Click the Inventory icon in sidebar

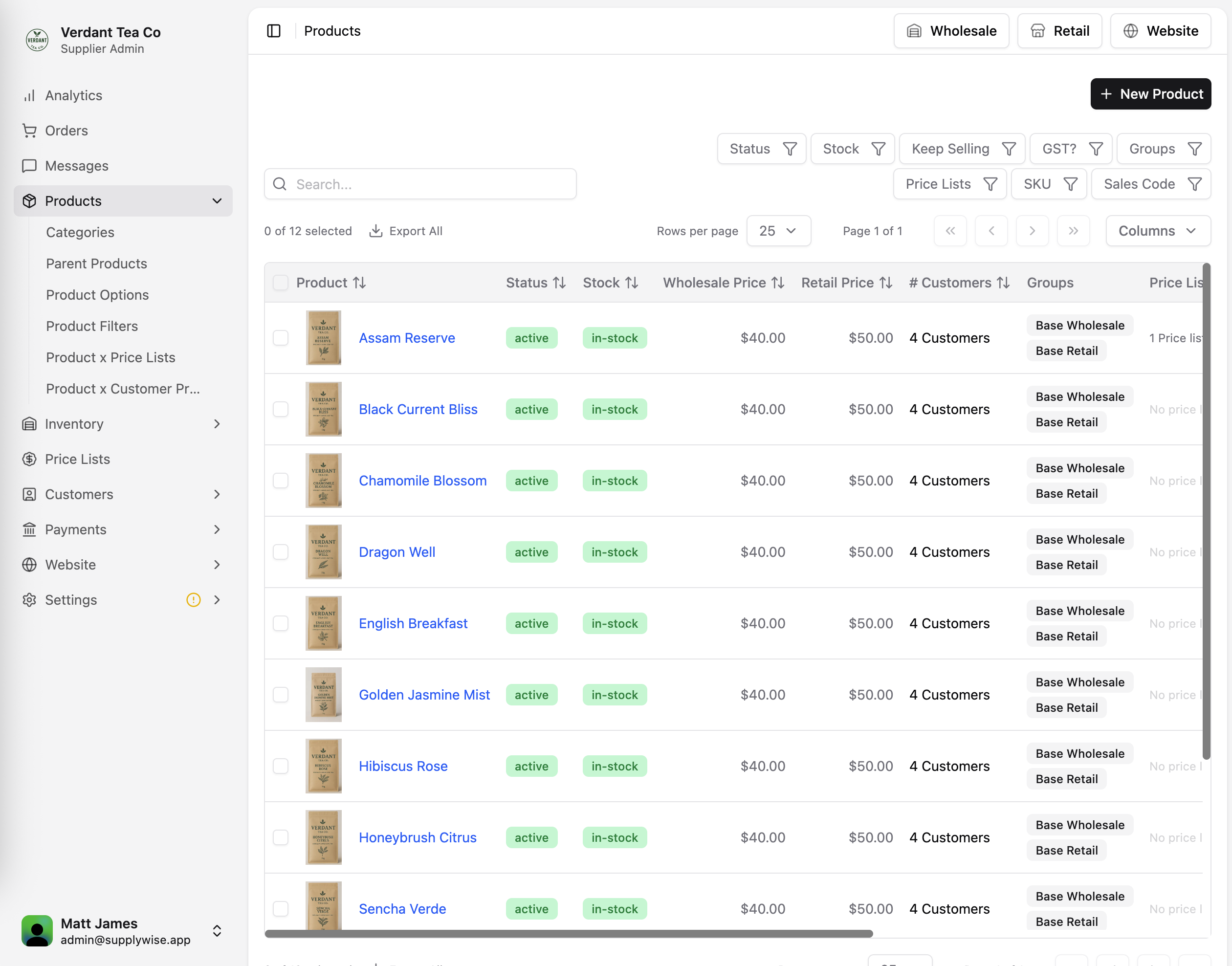coord(30,424)
